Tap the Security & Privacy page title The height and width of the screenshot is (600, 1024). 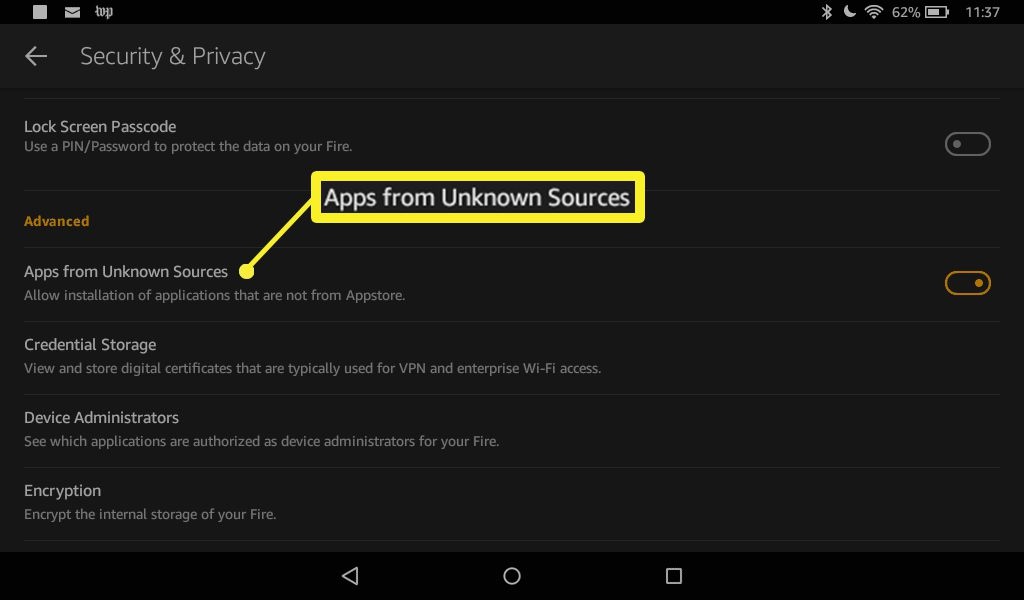pyautogui.click(x=172, y=56)
